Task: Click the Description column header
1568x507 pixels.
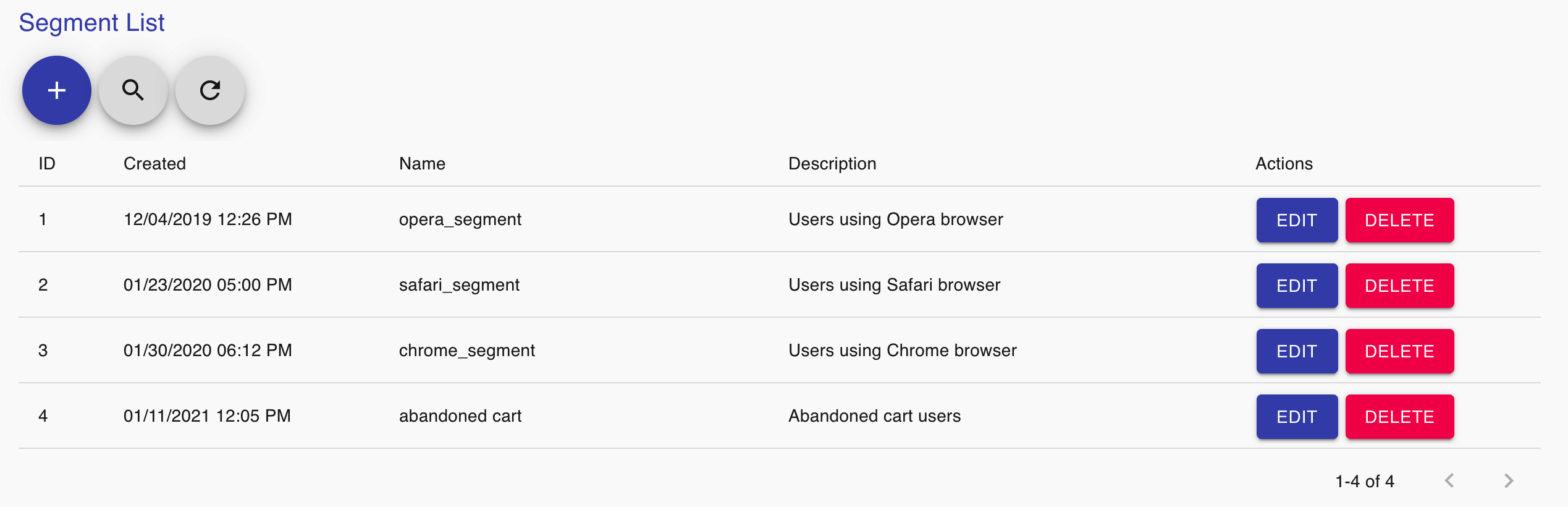Action: (x=832, y=163)
